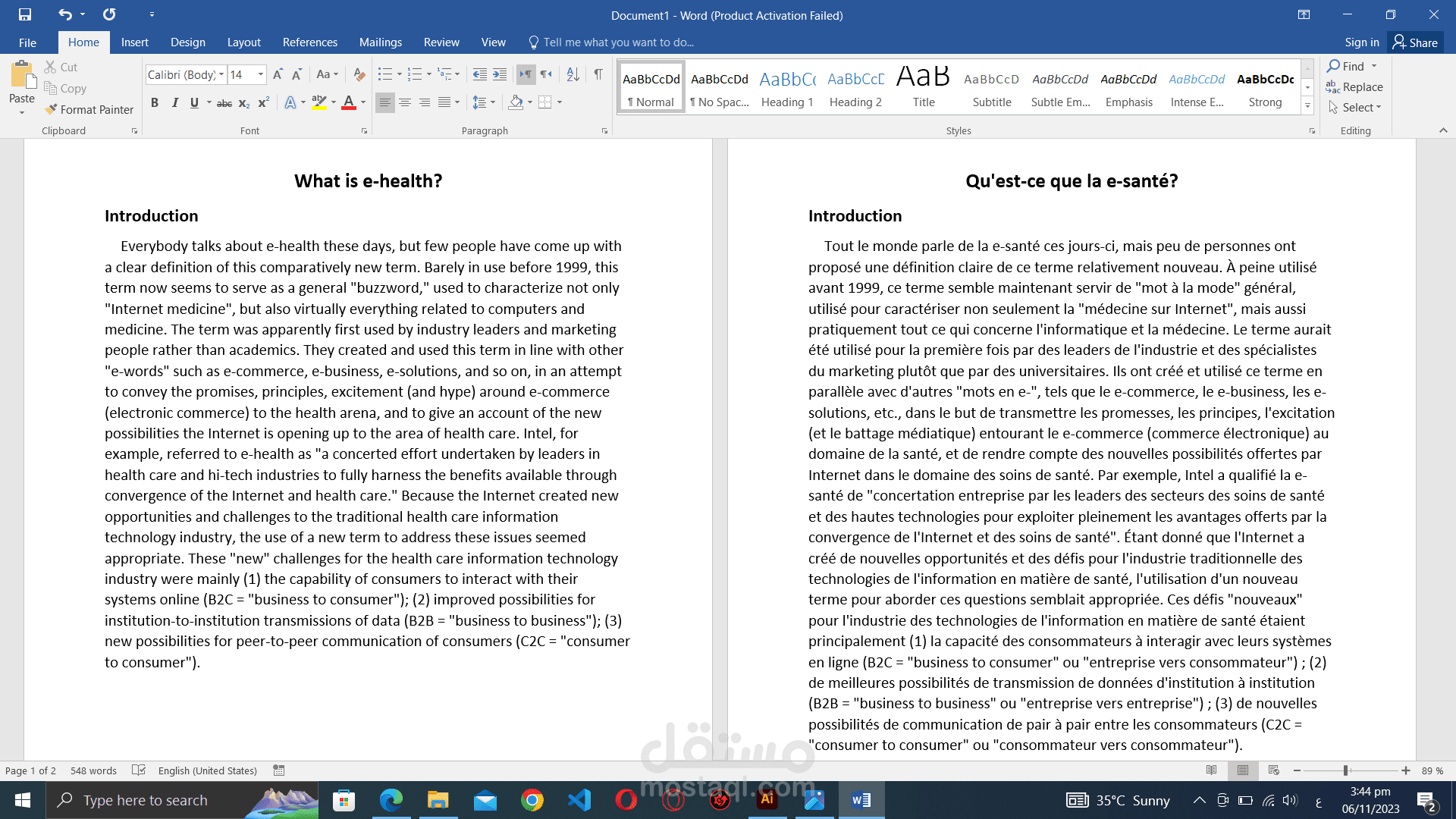Click the Cut scissors button
Viewport: 1456px width, 819px height.
[x=61, y=67]
